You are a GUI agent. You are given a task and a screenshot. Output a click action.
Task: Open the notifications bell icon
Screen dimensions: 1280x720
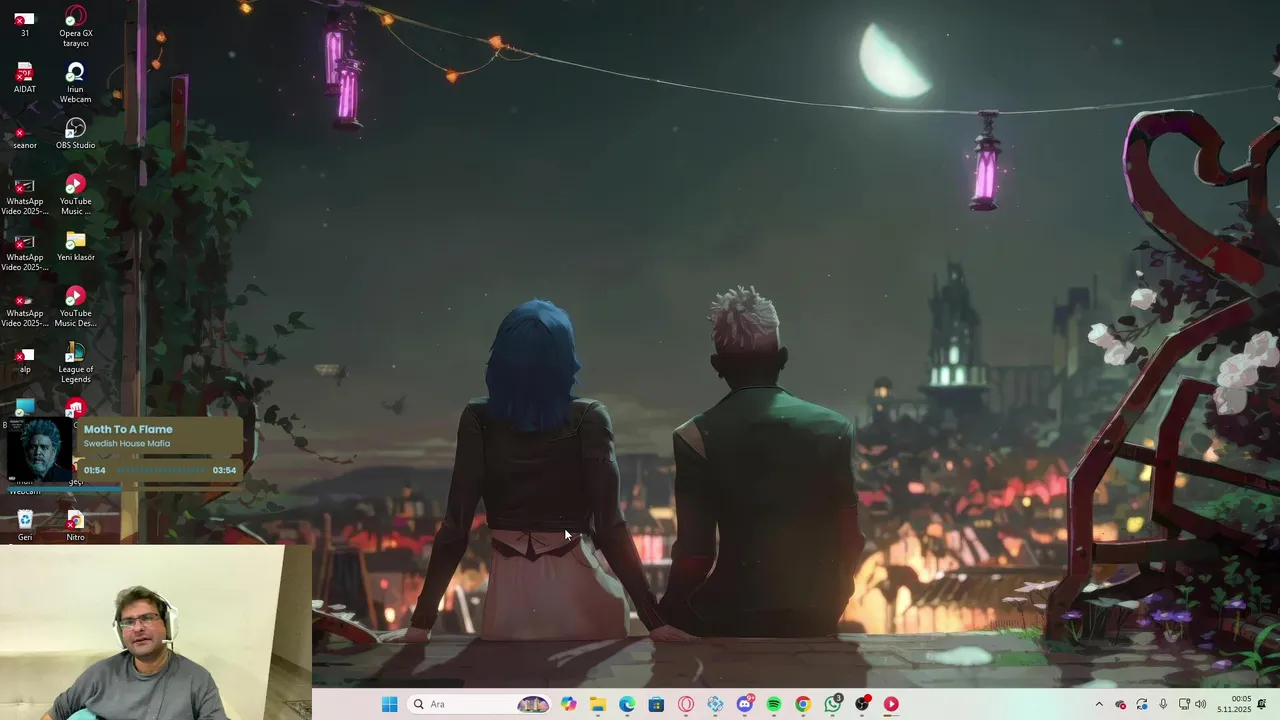tap(1262, 704)
